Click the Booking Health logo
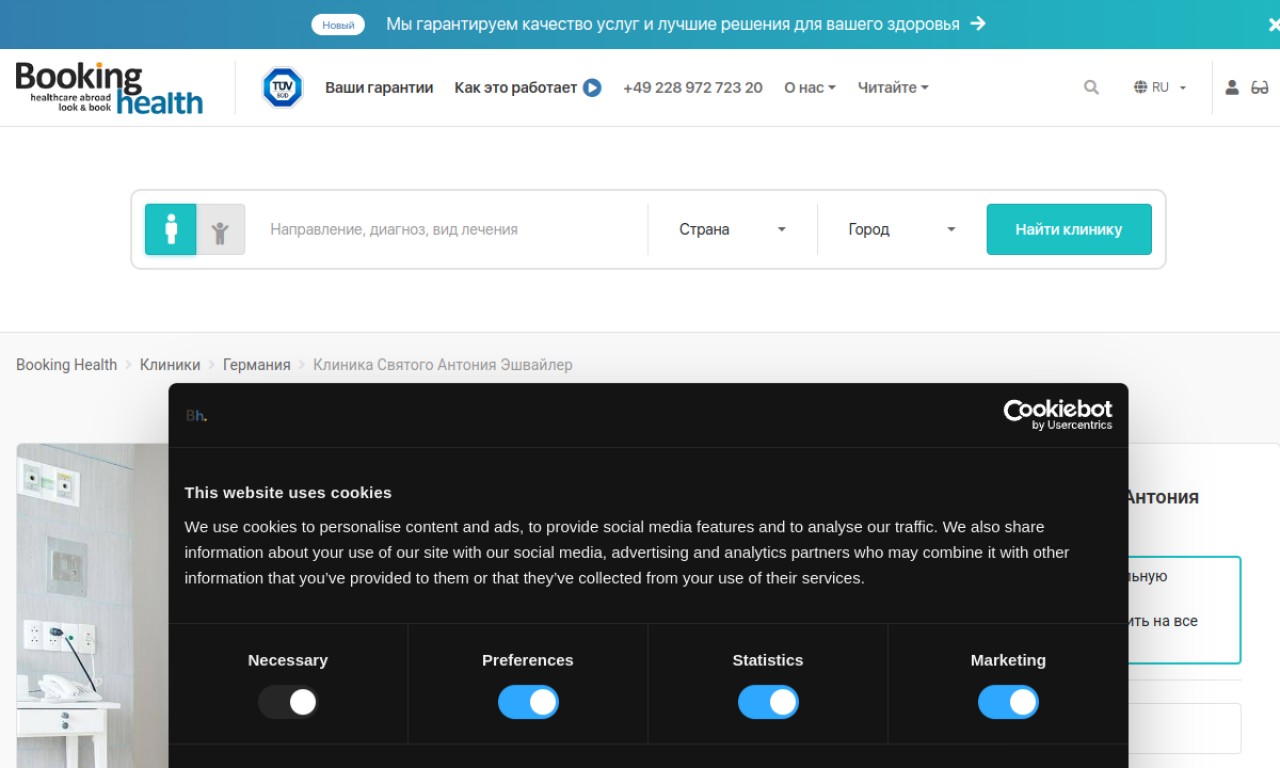Viewport: 1280px width, 768px height. [109, 88]
